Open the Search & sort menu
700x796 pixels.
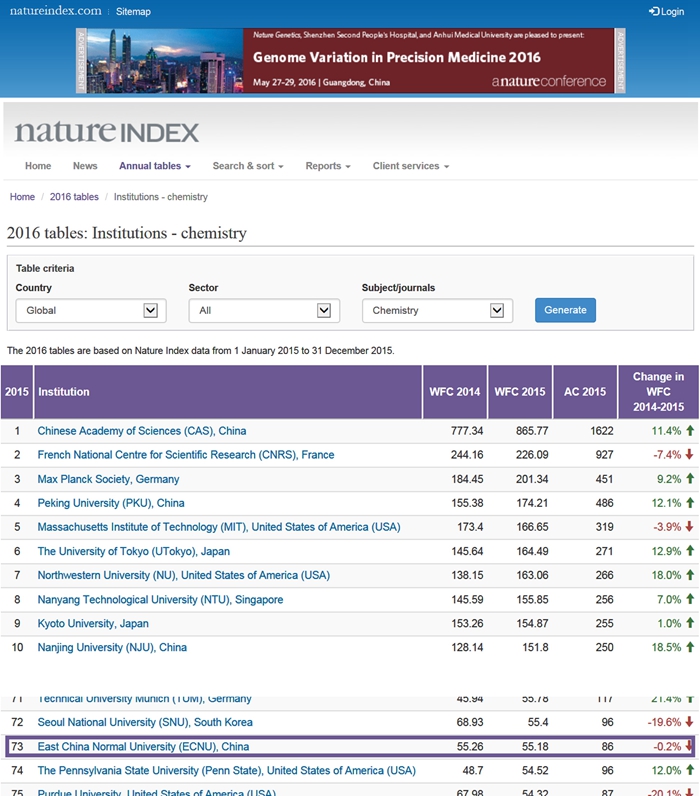pyautogui.click(x=247, y=166)
